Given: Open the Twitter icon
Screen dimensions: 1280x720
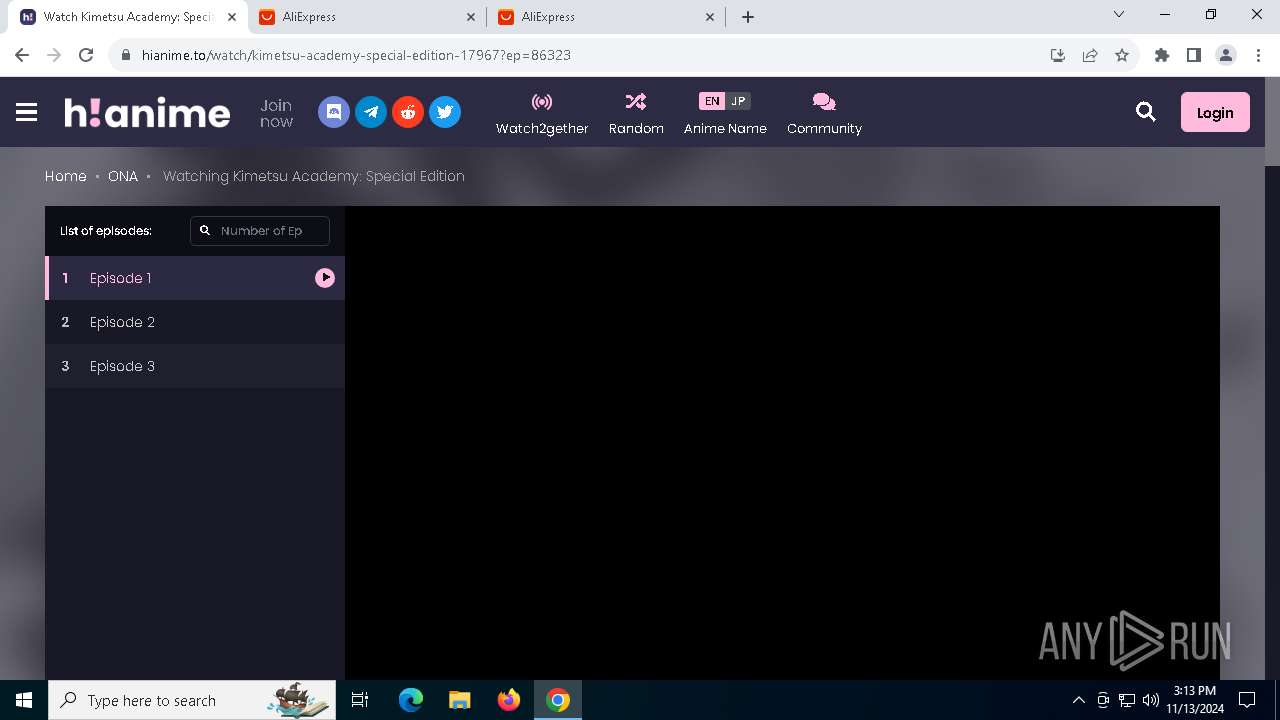Looking at the screenshot, I should pyautogui.click(x=445, y=112).
